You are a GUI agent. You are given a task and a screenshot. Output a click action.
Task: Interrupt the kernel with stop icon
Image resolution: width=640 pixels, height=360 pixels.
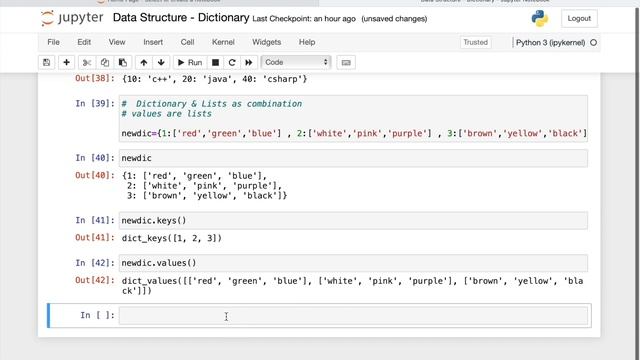click(215, 62)
